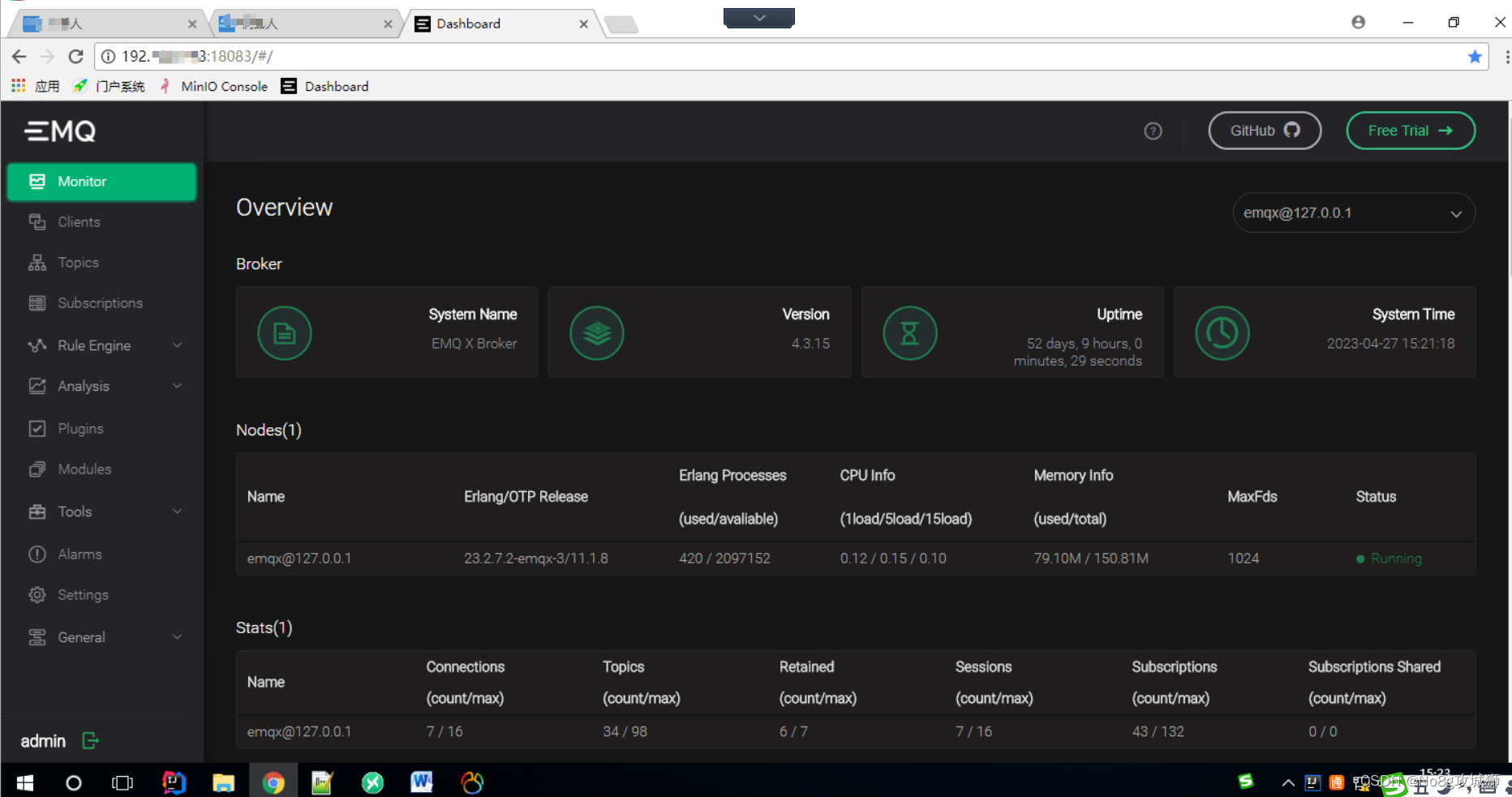This screenshot has height=797, width=1512.
Task: Click the admin logout icon
Action: [90, 740]
